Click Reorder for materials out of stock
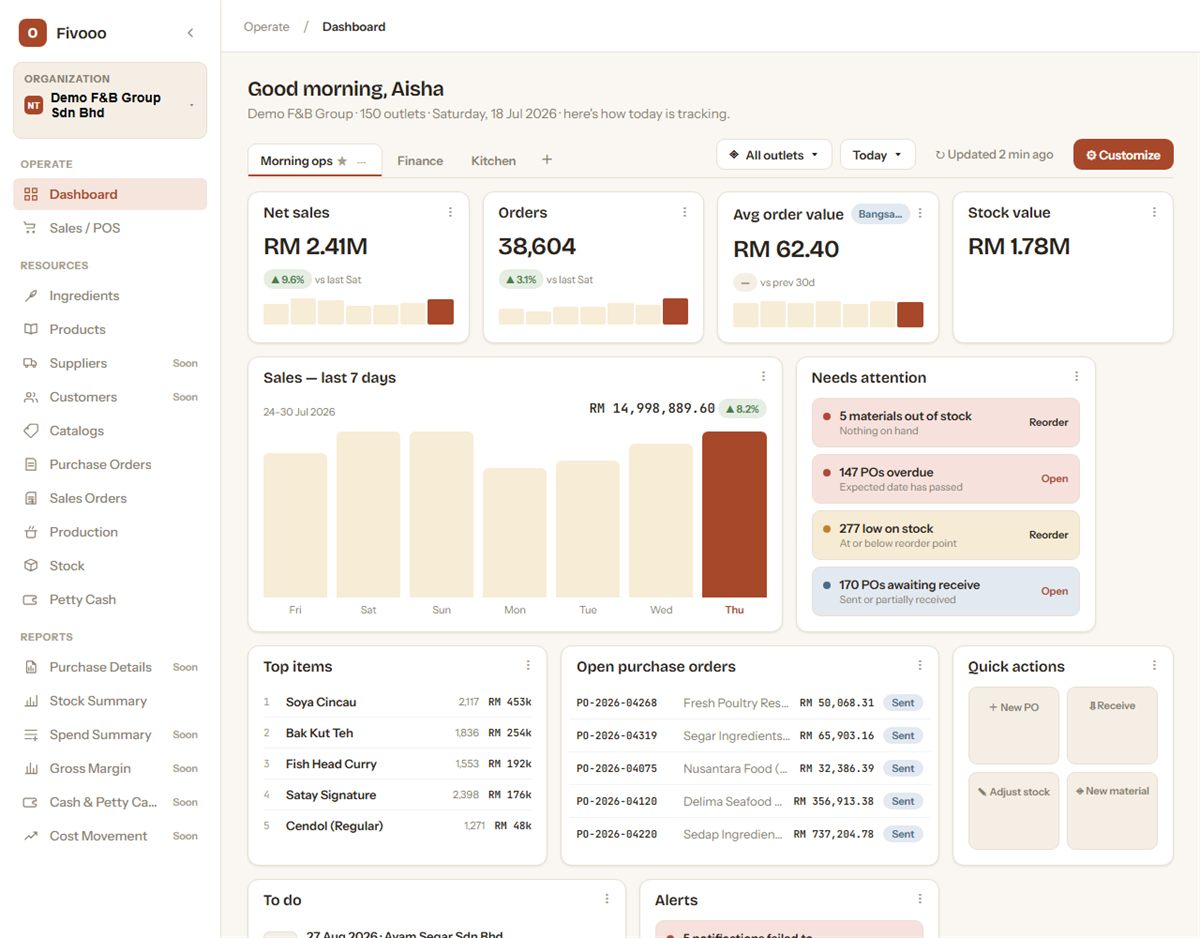The height and width of the screenshot is (938, 1200). click(x=1048, y=423)
